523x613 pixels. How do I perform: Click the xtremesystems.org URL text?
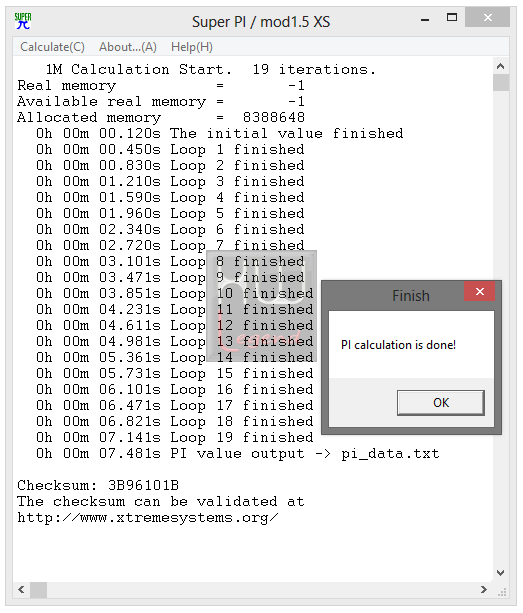pyautogui.click(x=148, y=518)
